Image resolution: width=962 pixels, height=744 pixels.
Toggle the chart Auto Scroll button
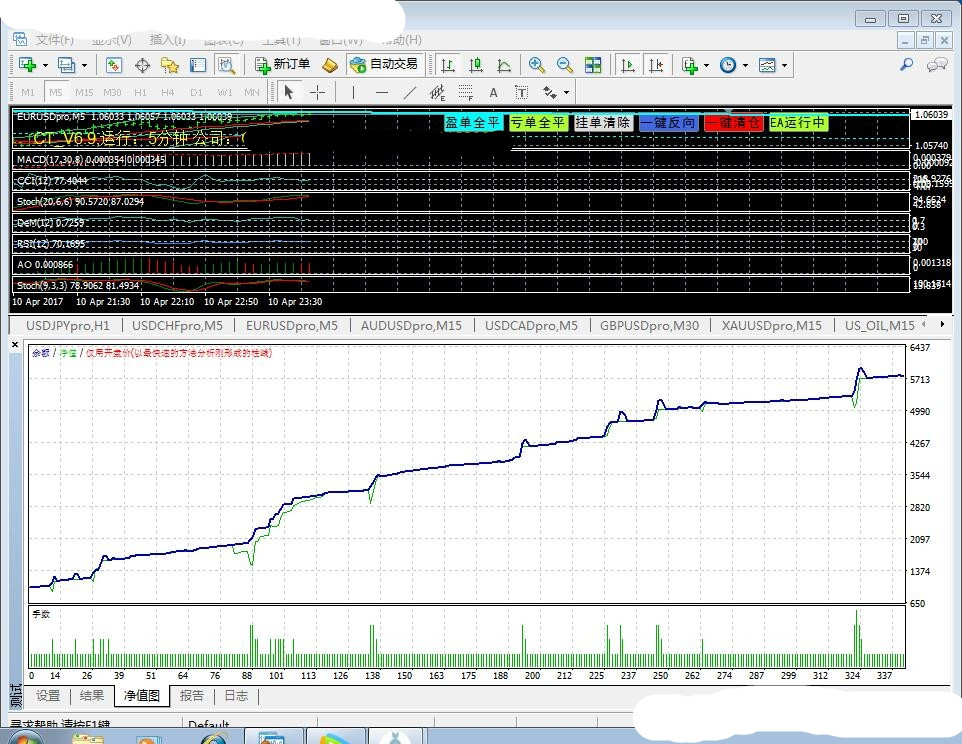click(628, 65)
